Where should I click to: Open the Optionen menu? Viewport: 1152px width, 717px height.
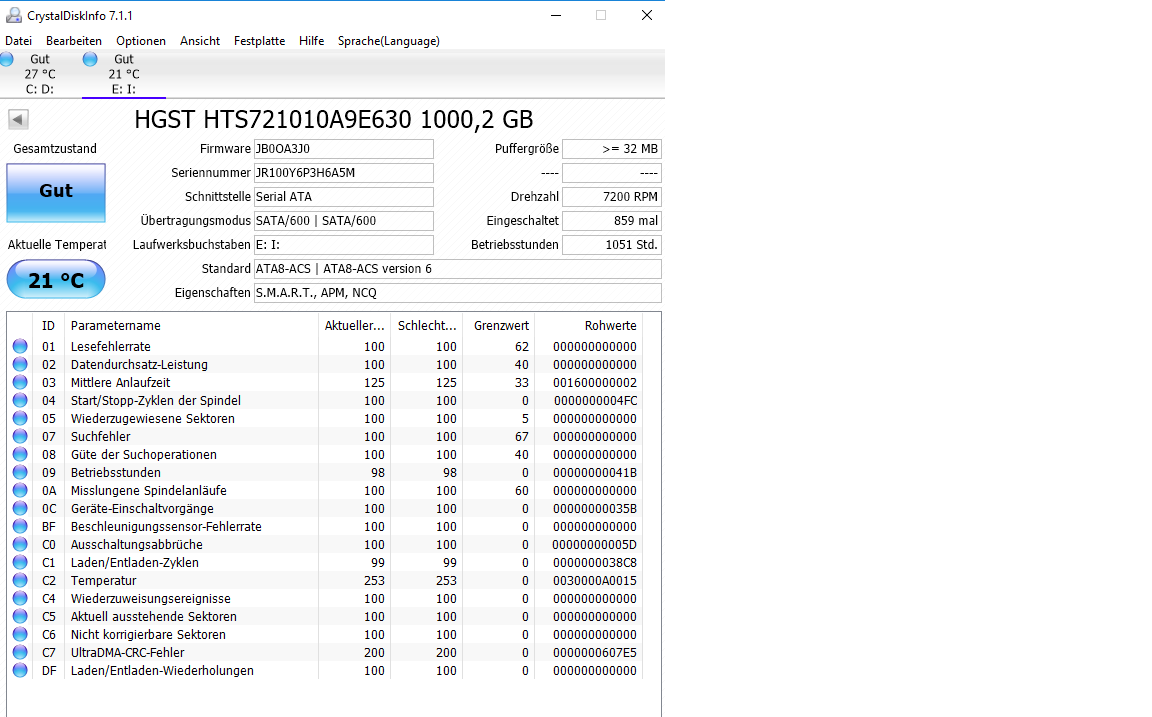pos(140,41)
